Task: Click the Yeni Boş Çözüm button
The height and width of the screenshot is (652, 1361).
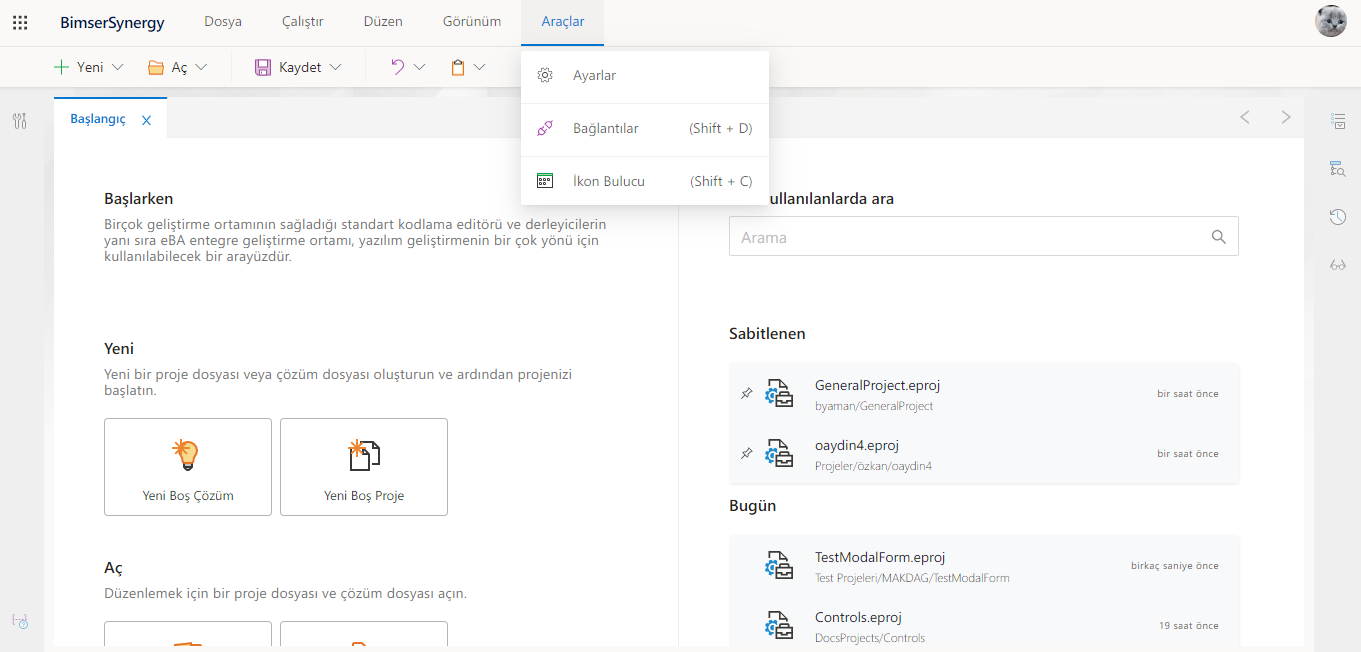Action: pyautogui.click(x=188, y=467)
